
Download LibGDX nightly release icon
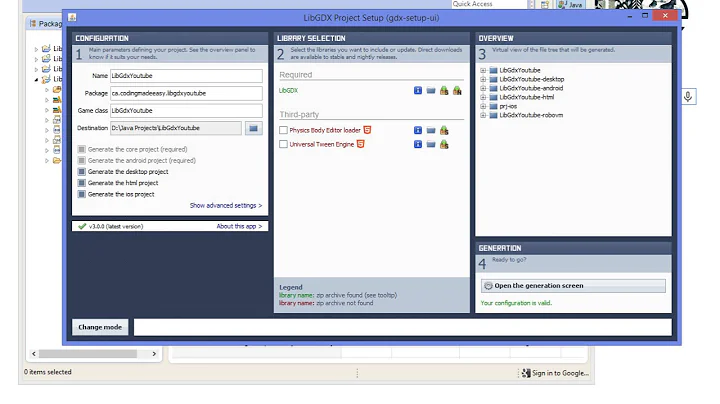coord(457,90)
